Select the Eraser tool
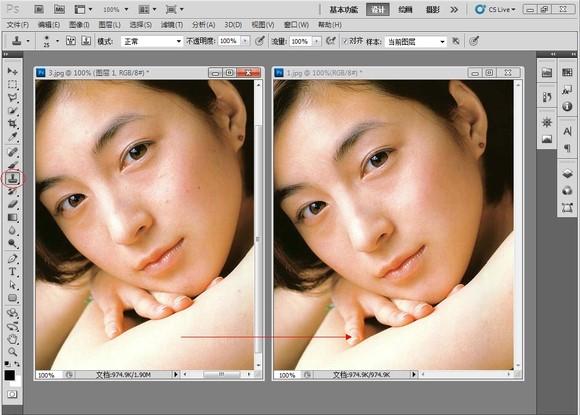Image resolution: width=580 pixels, height=415 pixels. coord(13,204)
